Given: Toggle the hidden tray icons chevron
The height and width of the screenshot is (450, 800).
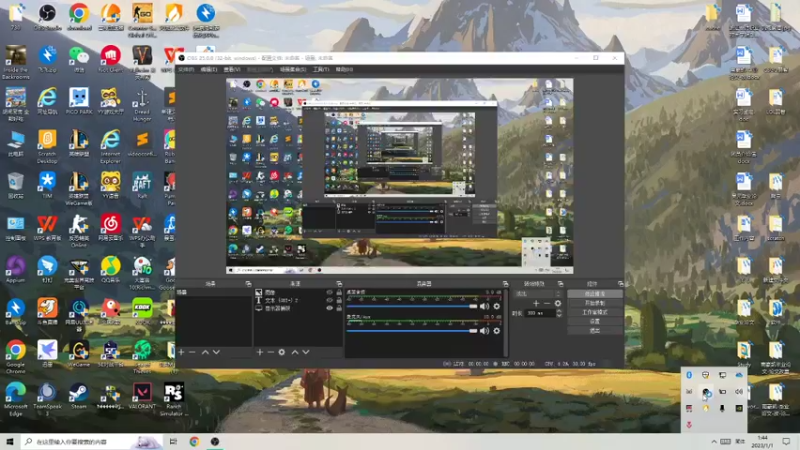Looking at the screenshot, I should [x=714, y=441].
